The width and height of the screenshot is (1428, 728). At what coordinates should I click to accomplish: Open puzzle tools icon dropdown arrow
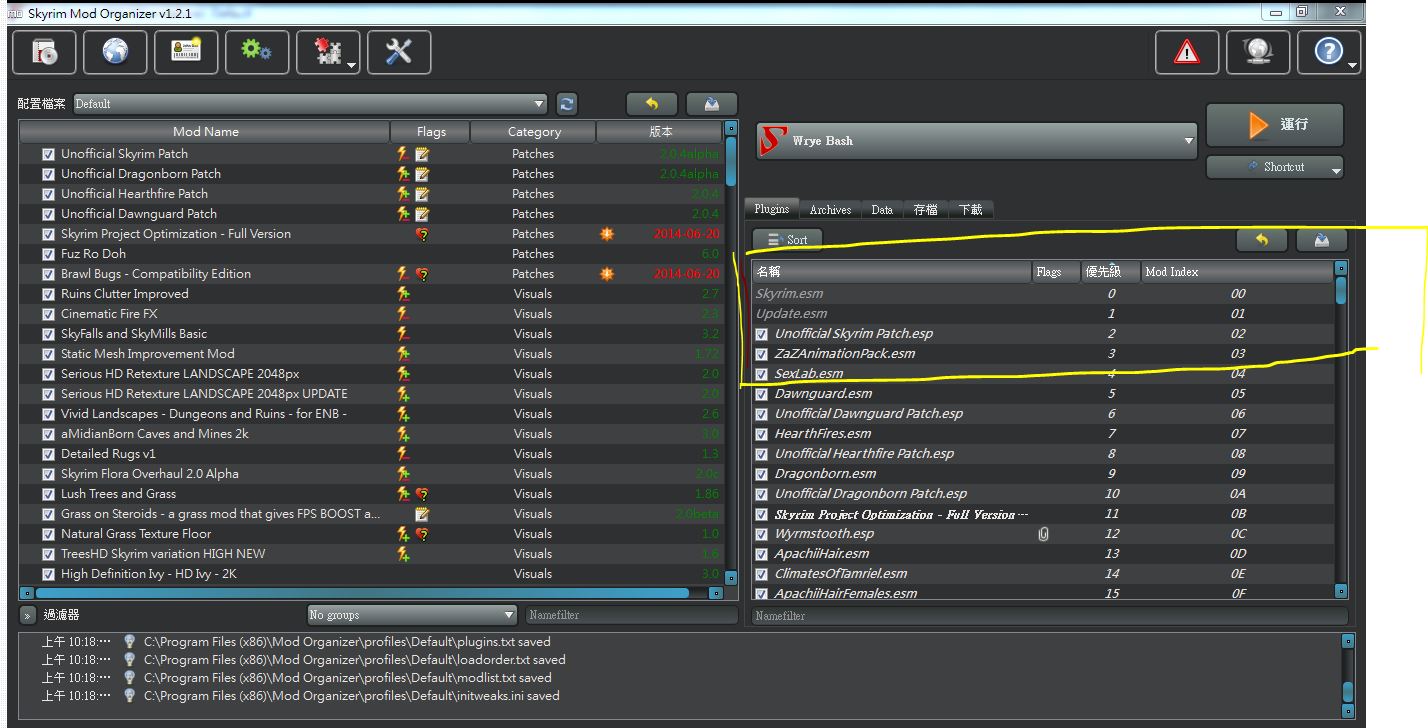[352, 67]
